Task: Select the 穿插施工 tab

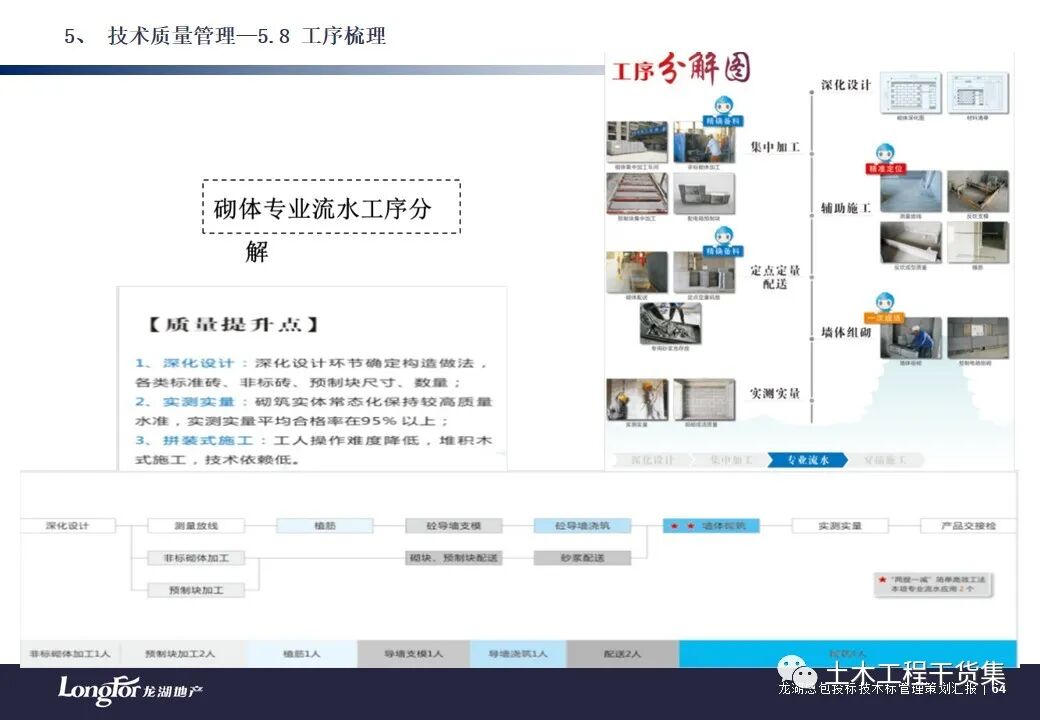Action: point(886,458)
